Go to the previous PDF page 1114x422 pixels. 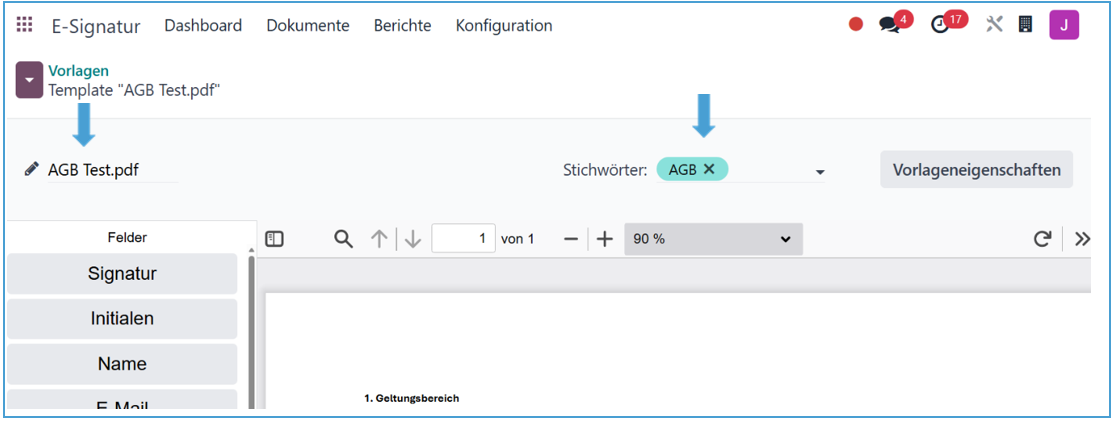click(x=379, y=239)
